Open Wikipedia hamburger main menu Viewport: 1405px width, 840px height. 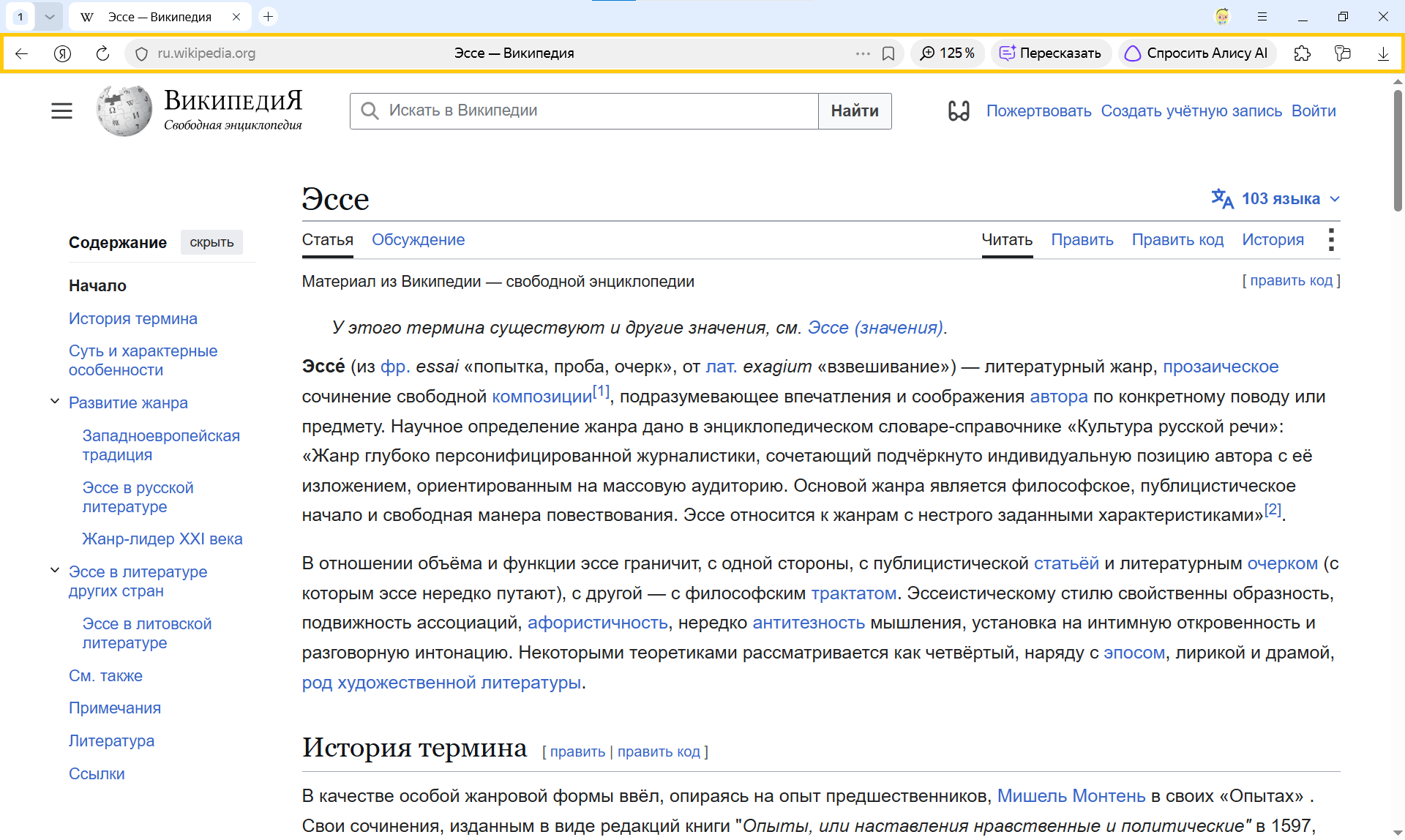click(61, 111)
